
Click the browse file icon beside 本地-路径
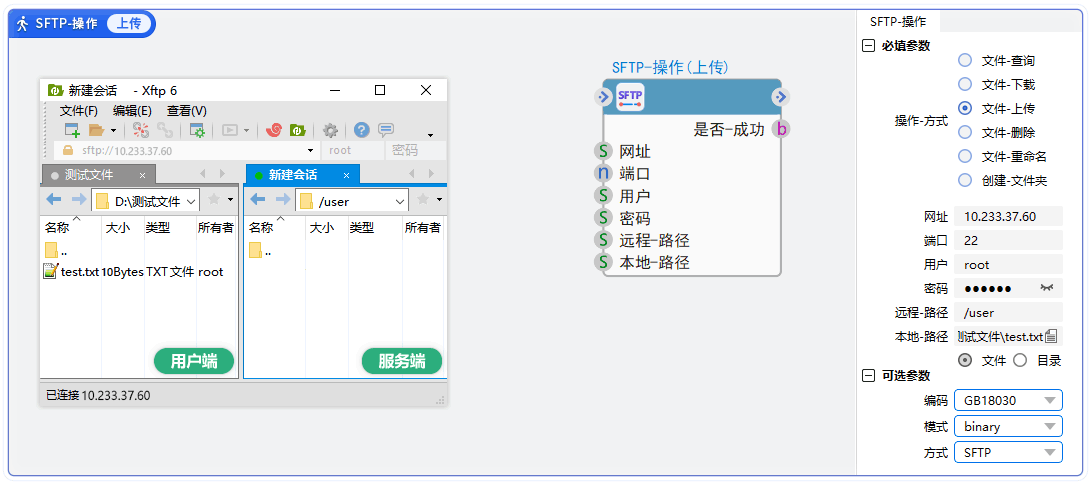point(1051,336)
